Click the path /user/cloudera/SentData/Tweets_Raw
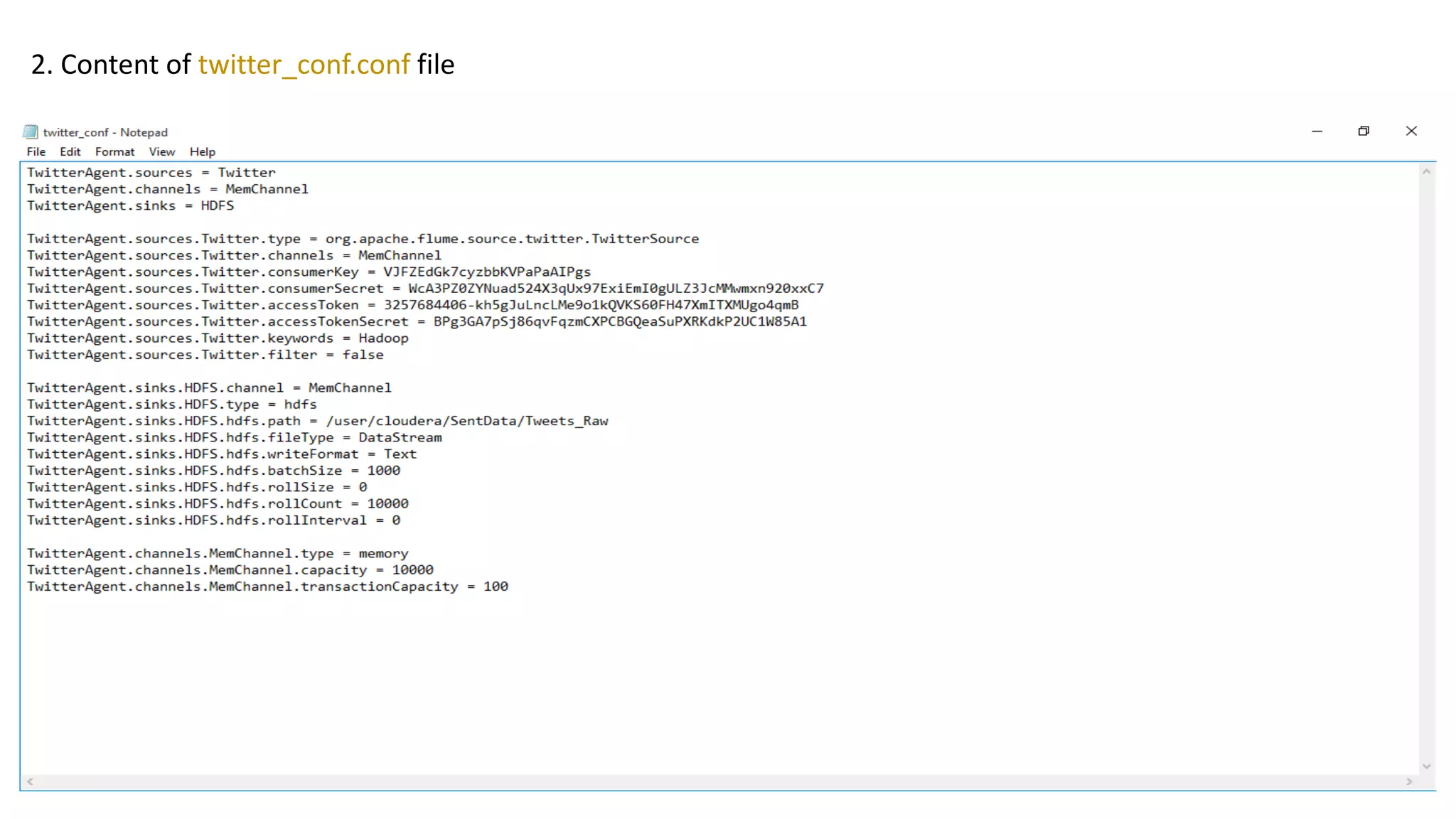Image resolution: width=1456 pixels, height=819 pixels. pos(467,421)
